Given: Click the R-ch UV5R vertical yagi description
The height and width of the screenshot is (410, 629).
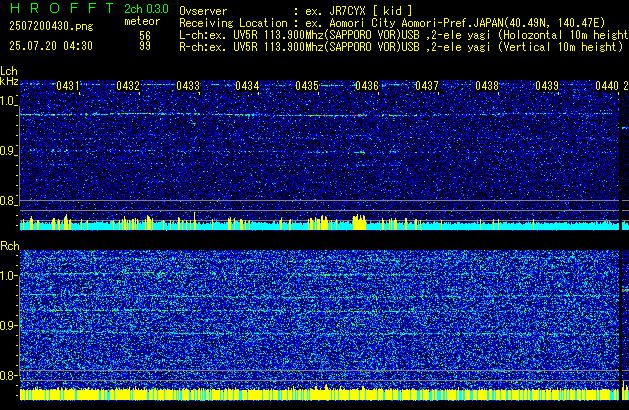Looking at the screenshot, I should (401, 47).
